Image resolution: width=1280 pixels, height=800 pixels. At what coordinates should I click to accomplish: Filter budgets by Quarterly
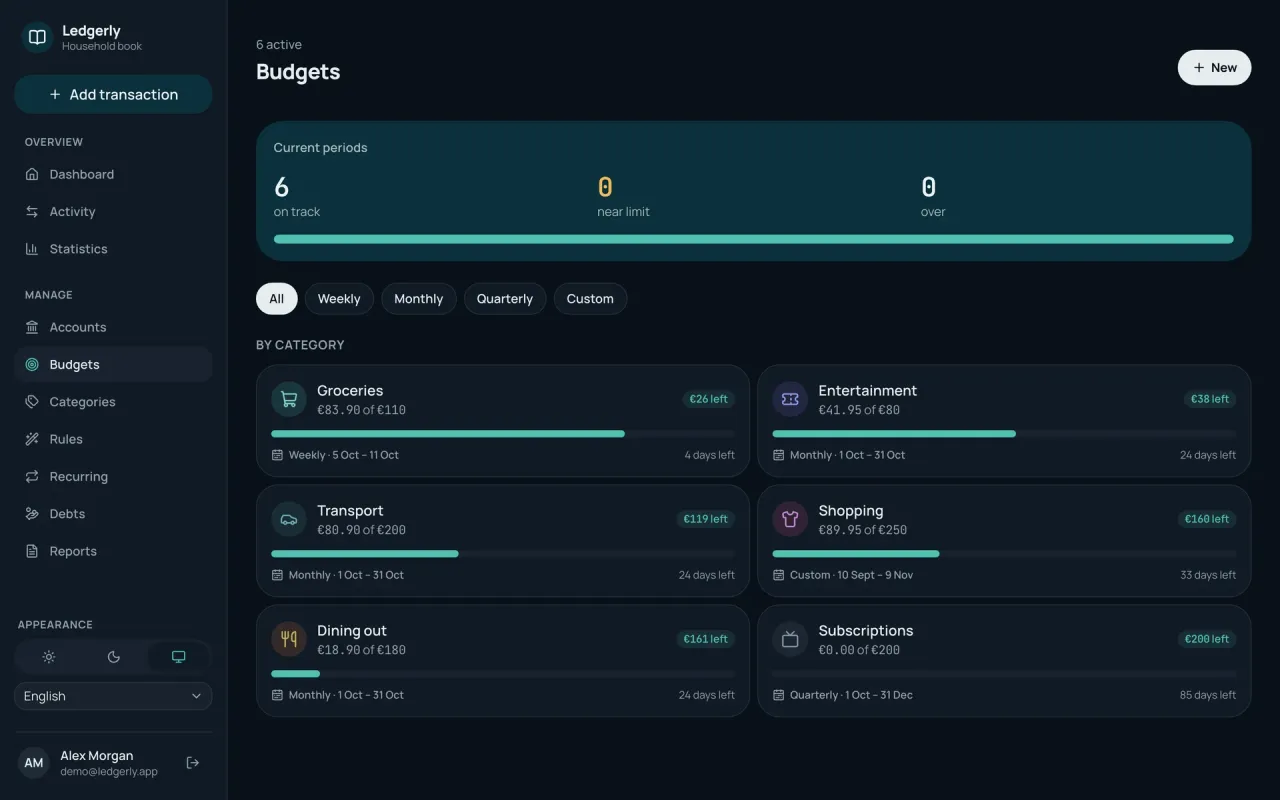[505, 299]
